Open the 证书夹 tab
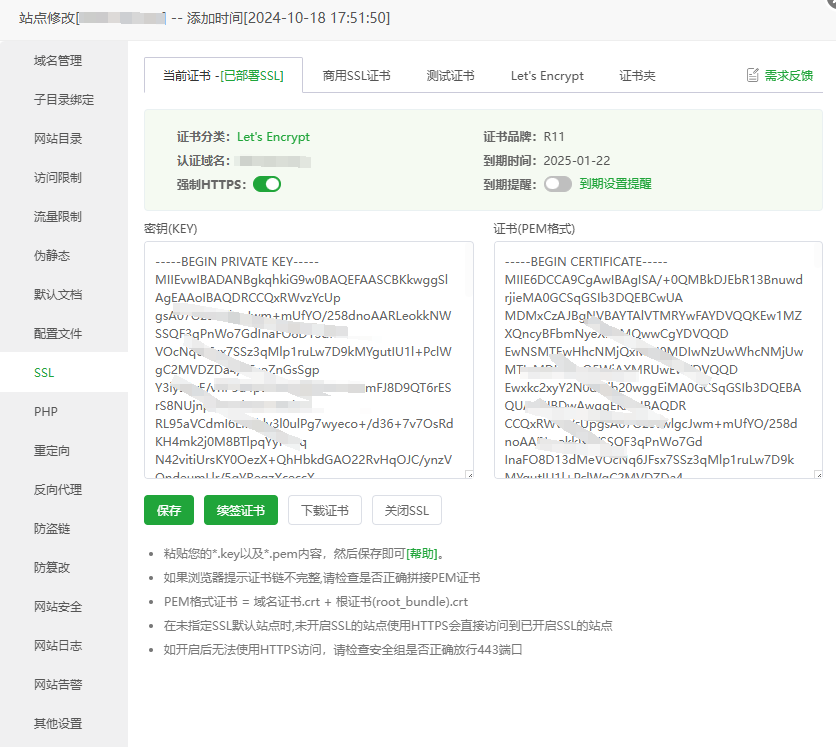 pyautogui.click(x=637, y=76)
